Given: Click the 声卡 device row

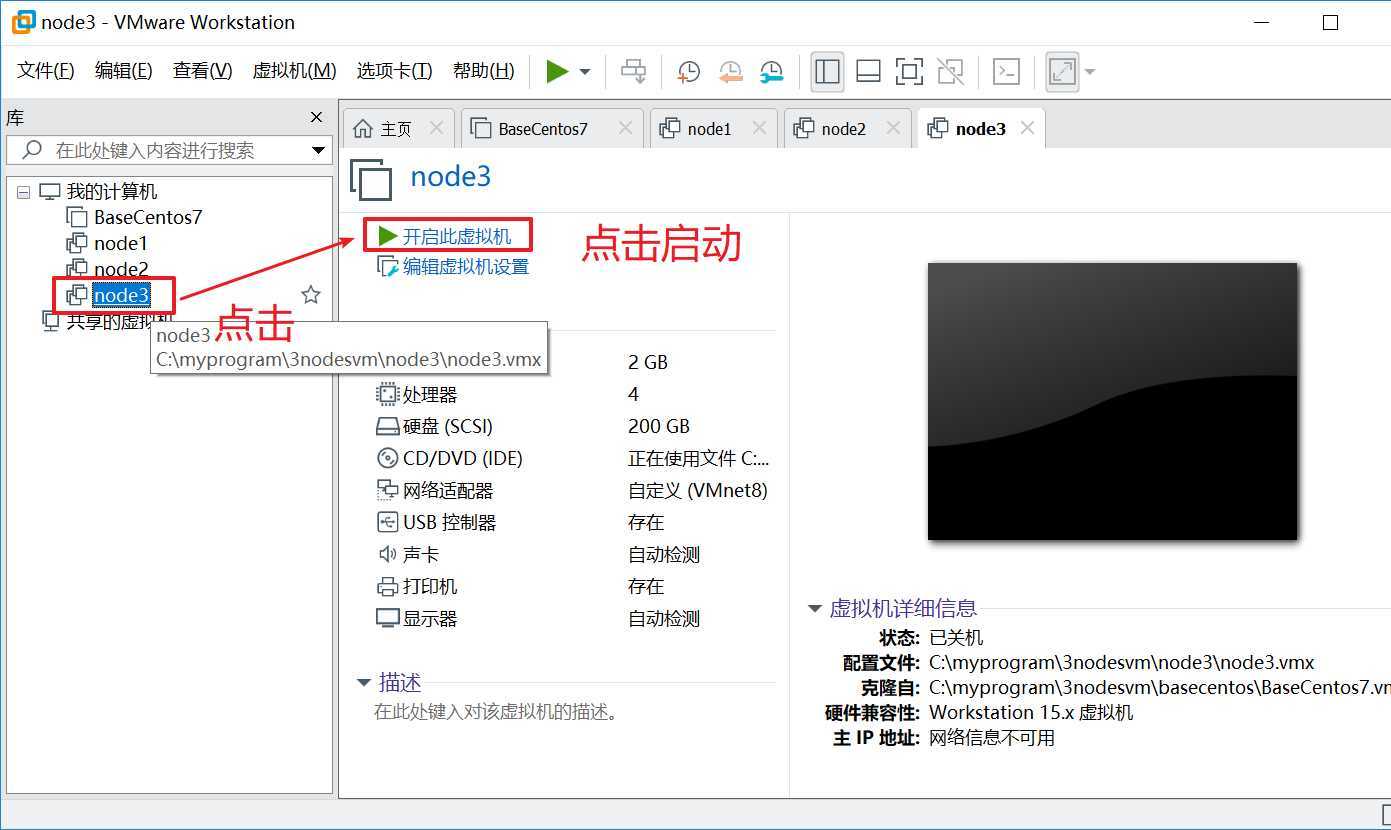Looking at the screenshot, I should click(x=571, y=554).
